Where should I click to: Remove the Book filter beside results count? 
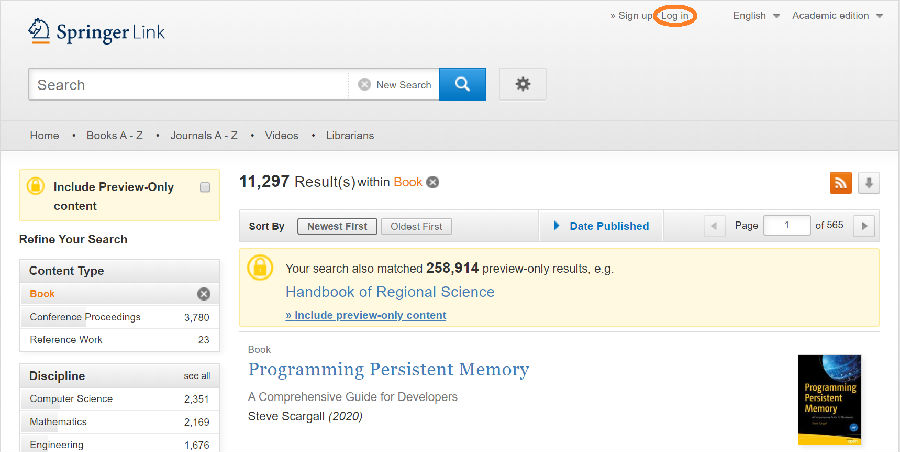coord(433,182)
